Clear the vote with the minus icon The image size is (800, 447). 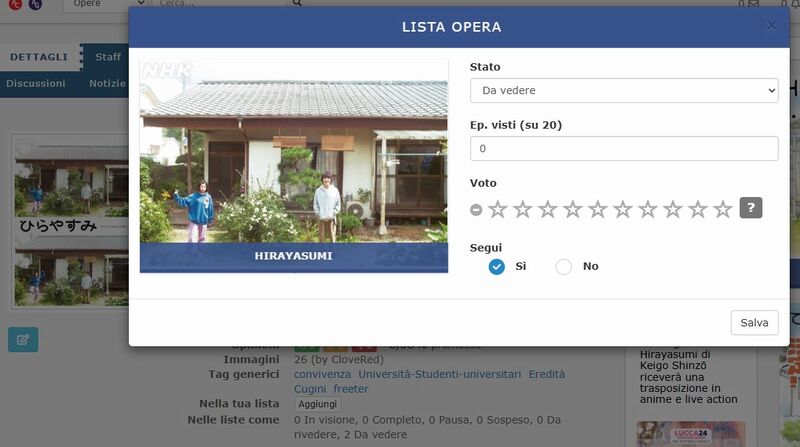pos(476,210)
